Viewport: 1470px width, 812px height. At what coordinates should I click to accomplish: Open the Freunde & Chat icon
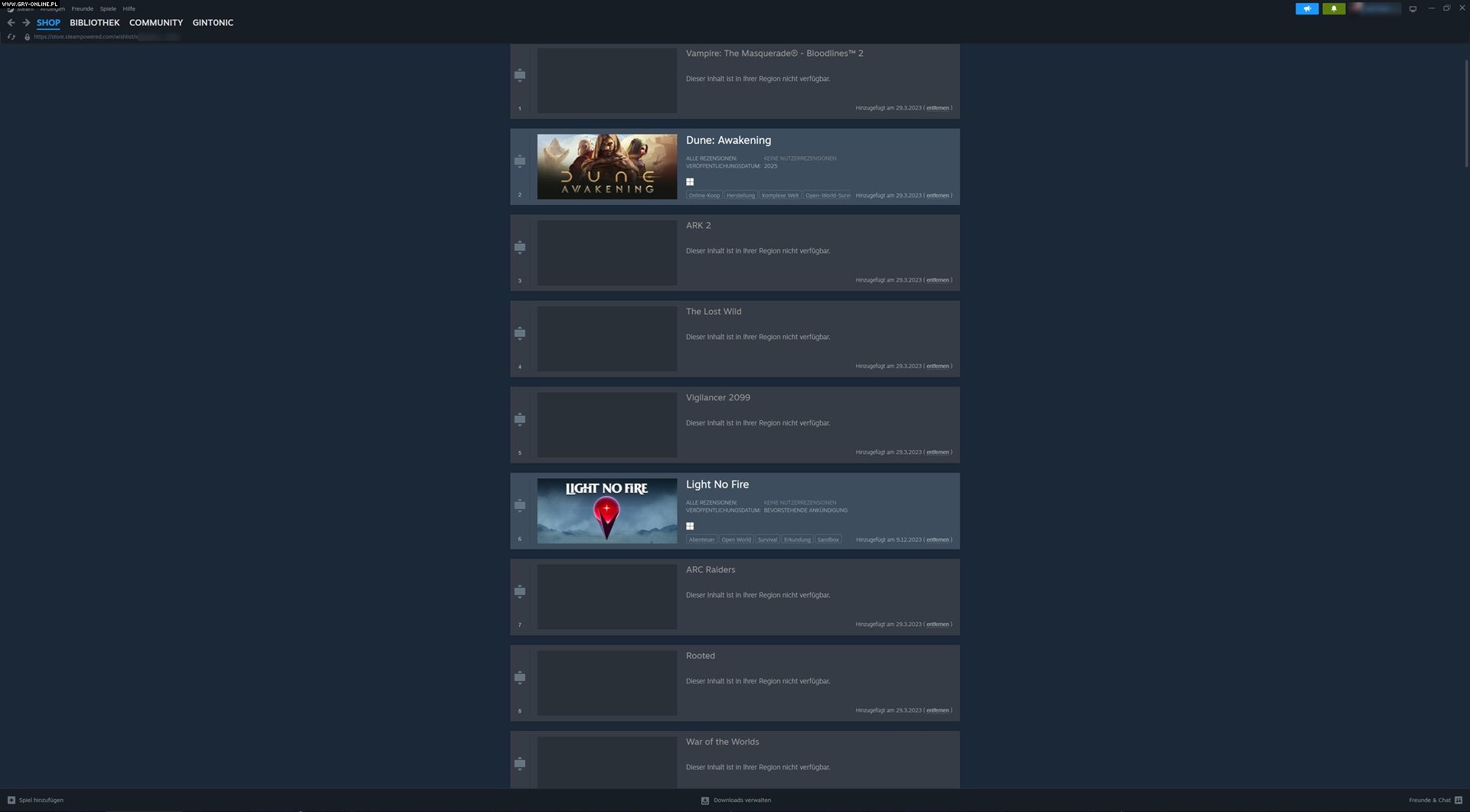1458,800
